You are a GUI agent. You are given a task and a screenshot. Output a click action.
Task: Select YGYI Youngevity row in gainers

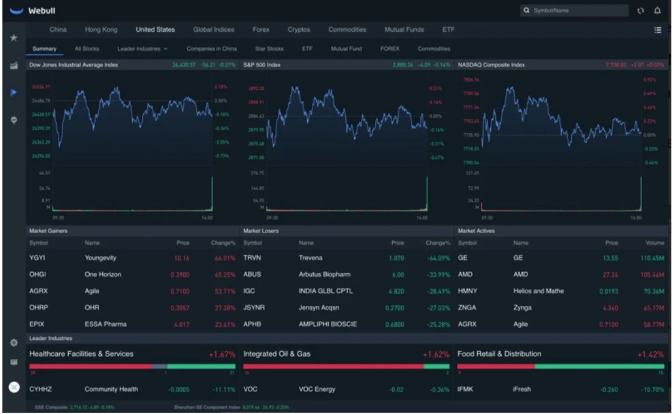point(132,258)
